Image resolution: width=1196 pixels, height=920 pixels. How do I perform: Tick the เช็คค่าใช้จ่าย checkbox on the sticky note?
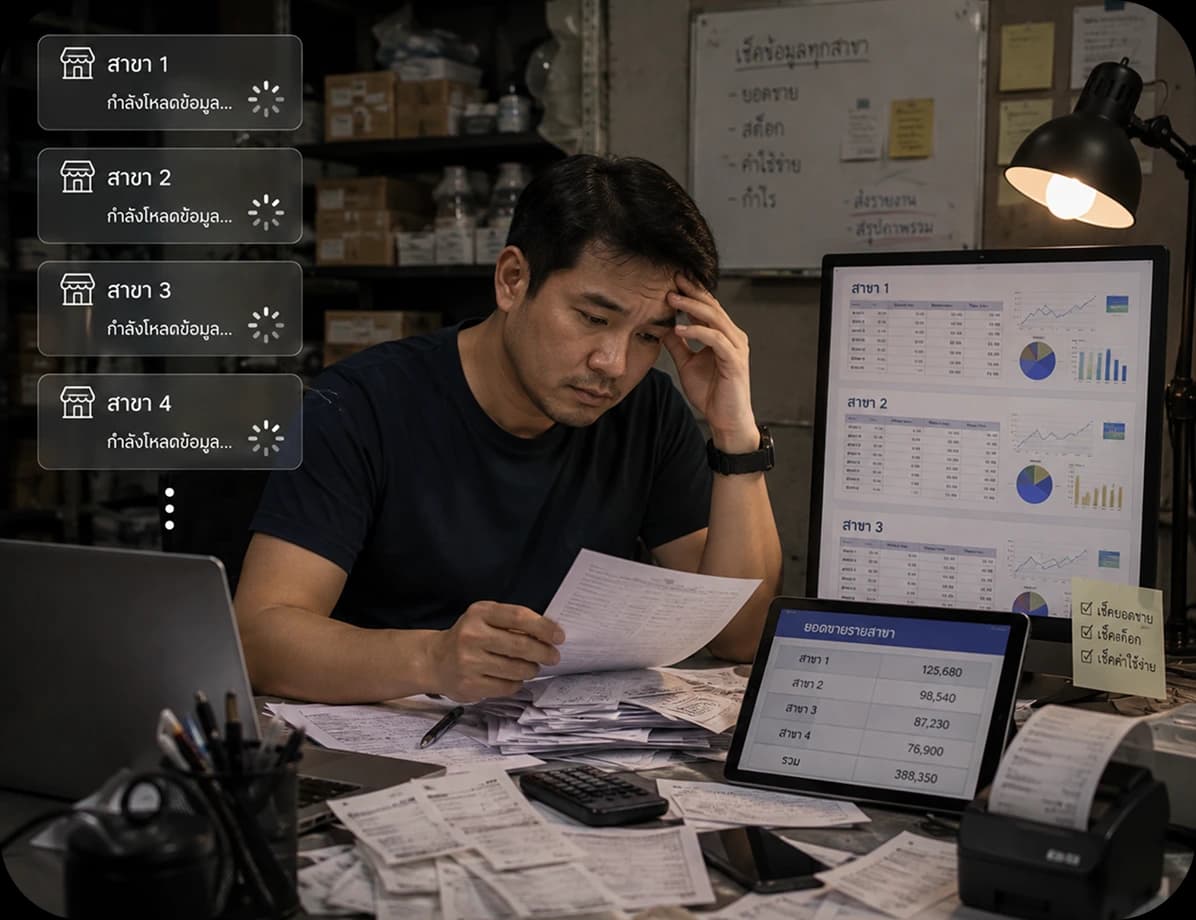coord(1087,655)
